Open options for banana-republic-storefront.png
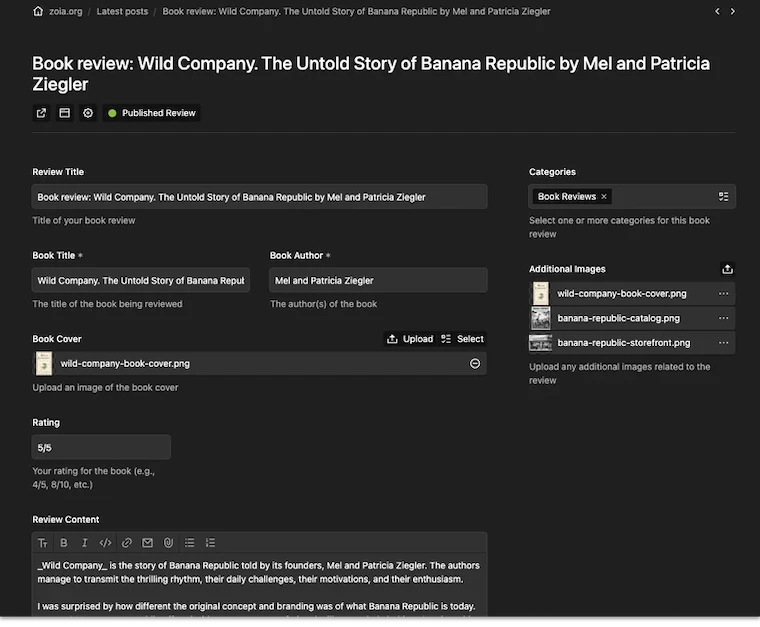The height and width of the screenshot is (627, 760). (723, 342)
